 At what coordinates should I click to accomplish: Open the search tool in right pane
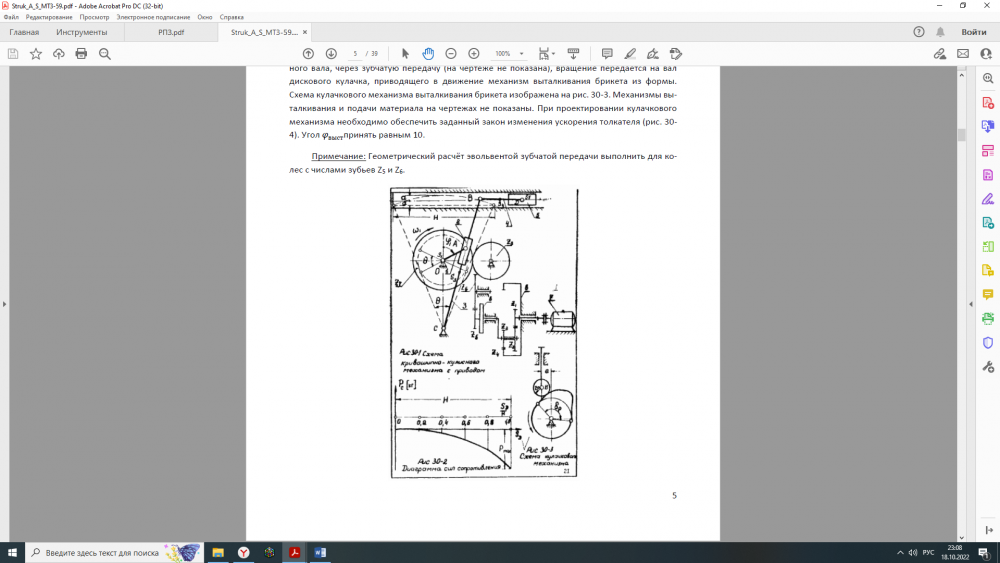tap(988, 78)
